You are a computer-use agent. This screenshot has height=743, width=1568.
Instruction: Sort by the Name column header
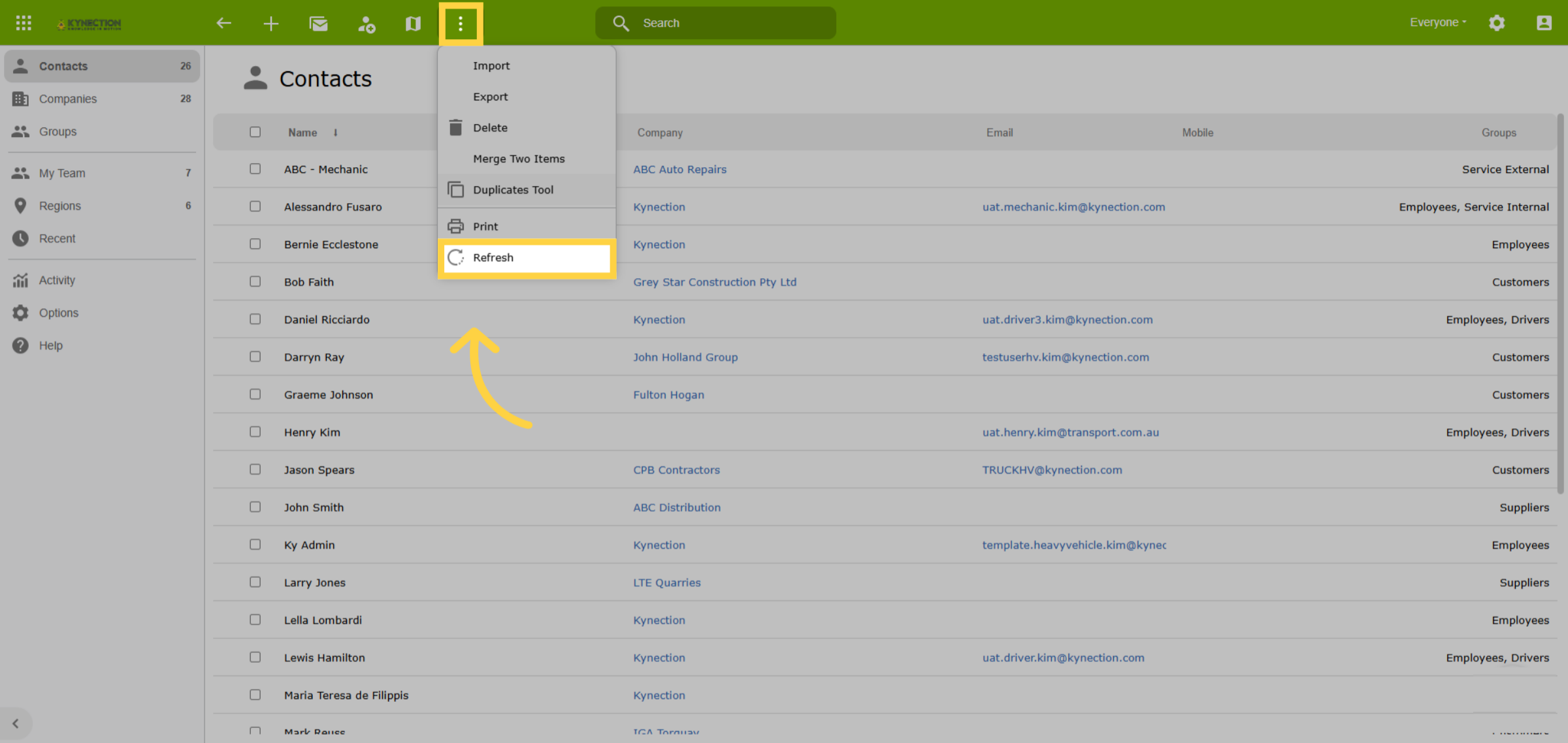click(x=302, y=133)
